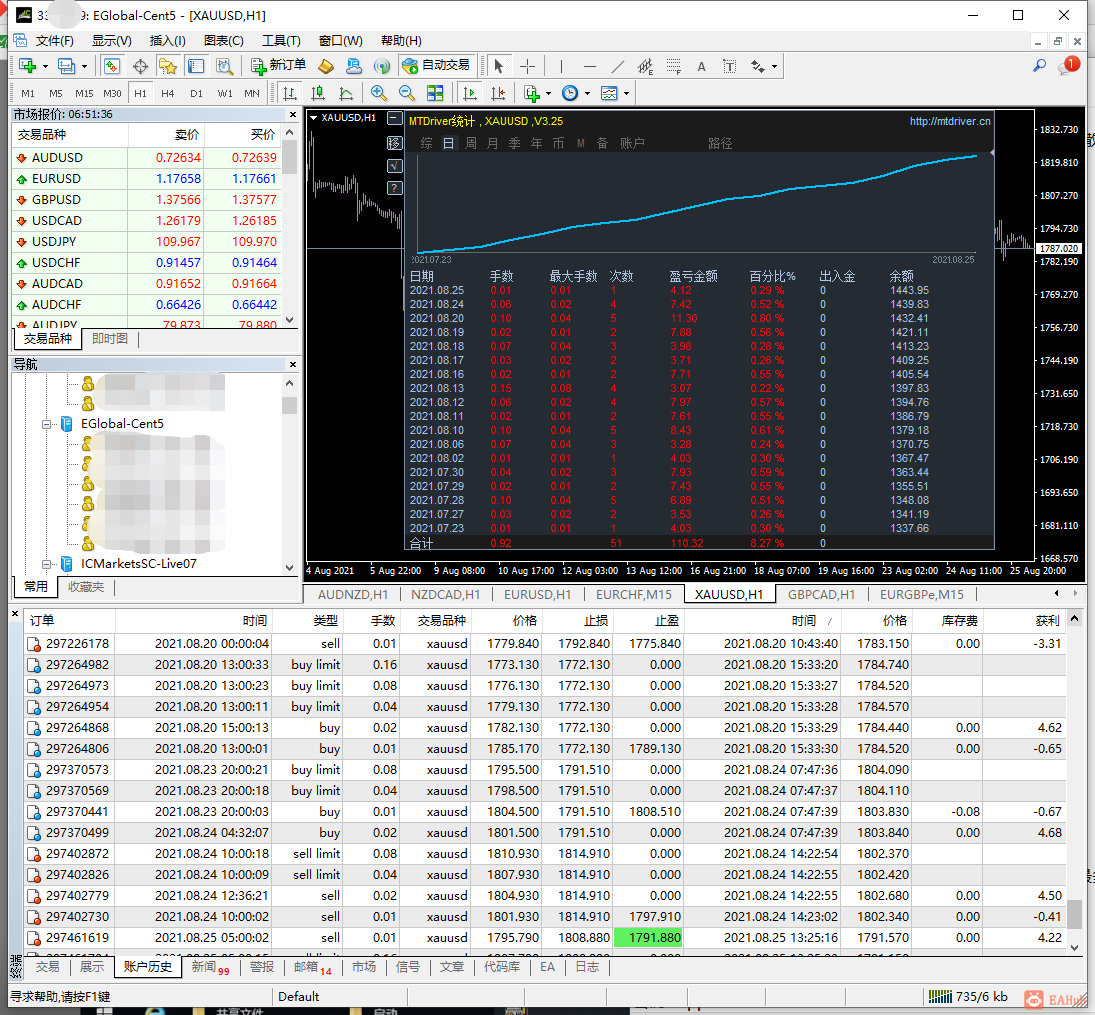
Task: Select the vertical line drawing tool
Action: tap(561, 66)
